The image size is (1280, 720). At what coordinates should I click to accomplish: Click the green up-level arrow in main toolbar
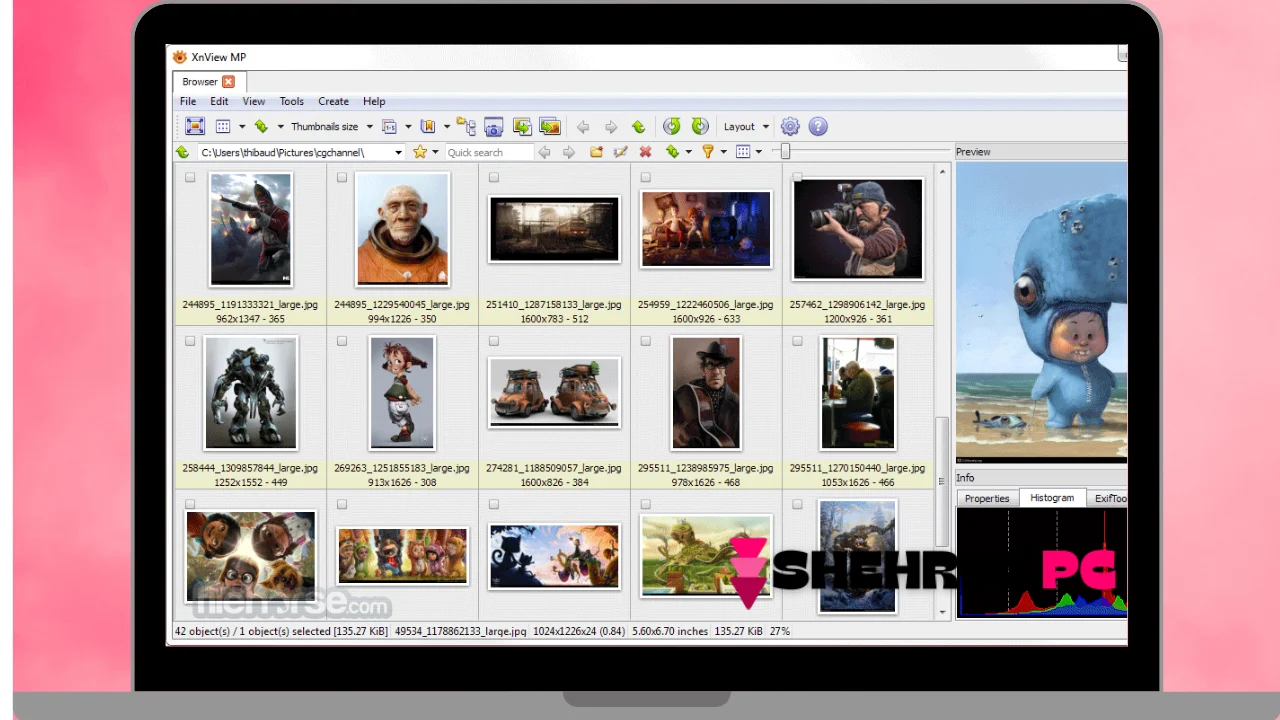tap(638, 127)
